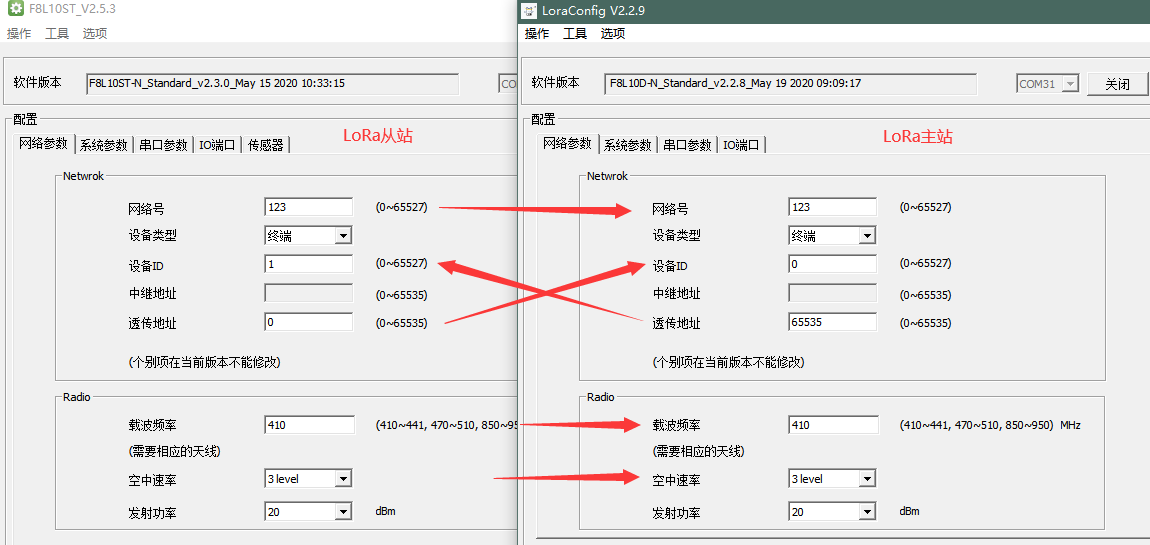1150x545 pixels.
Task: Expand the COM31 port dropdown
Action: coord(1071,84)
